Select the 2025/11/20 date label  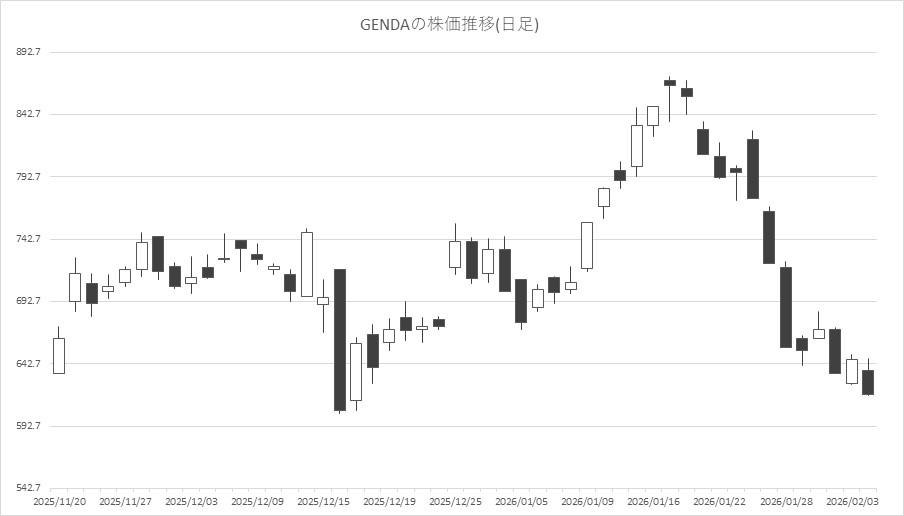click(x=59, y=500)
